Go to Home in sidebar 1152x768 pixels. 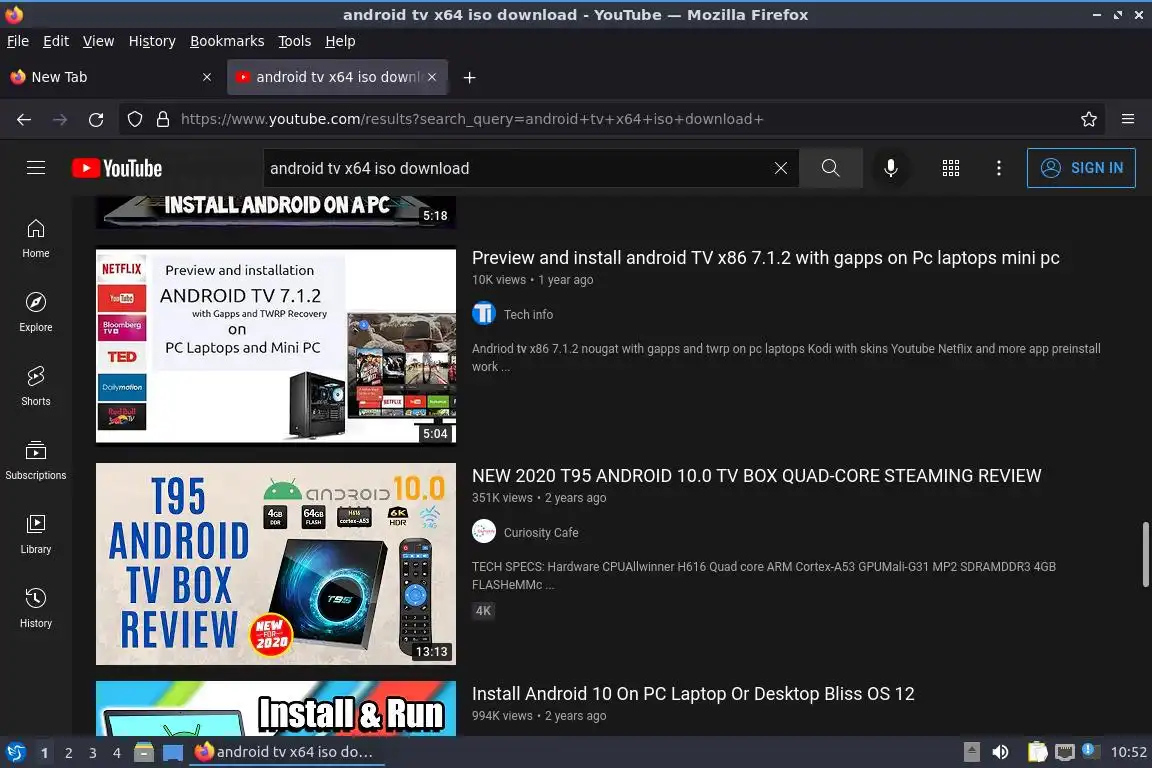click(35, 239)
